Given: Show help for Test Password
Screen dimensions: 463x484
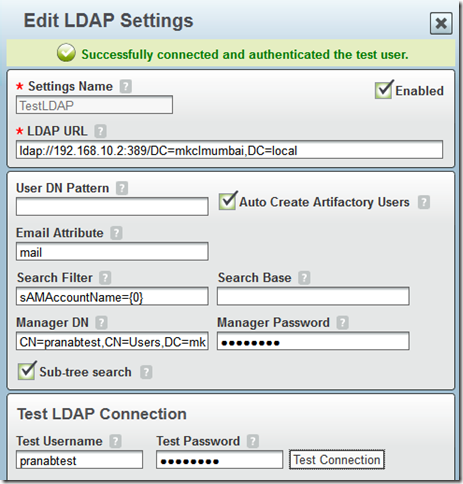Looking at the screenshot, I should pos(253,441).
